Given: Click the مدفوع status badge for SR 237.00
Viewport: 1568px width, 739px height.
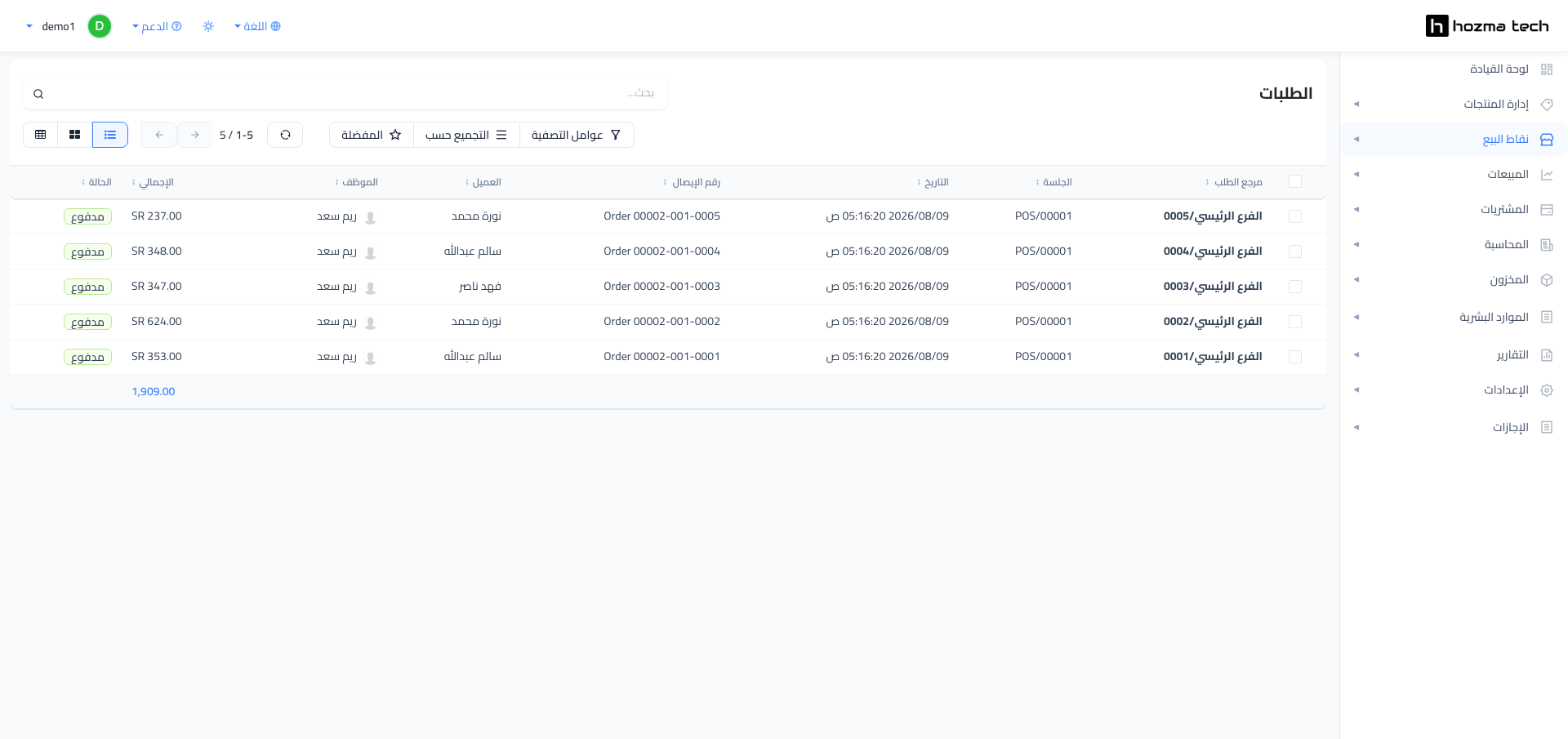Looking at the screenshot, I should [x=87, y=216].
